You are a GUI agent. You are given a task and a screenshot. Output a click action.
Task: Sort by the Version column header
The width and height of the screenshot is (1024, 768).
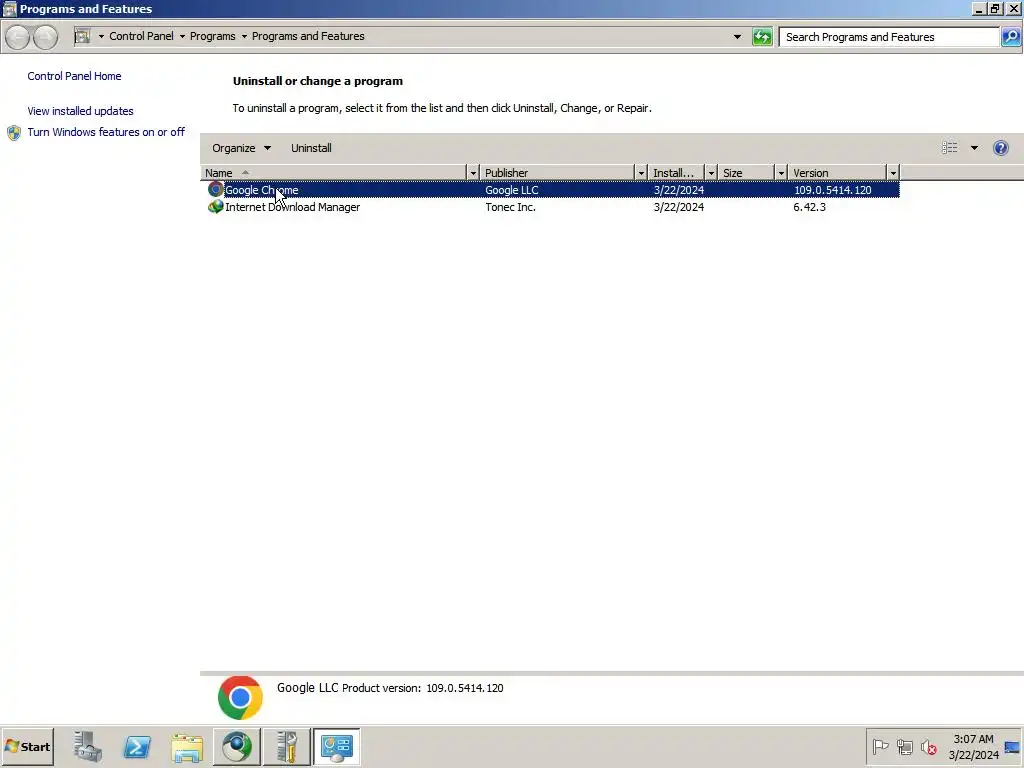click(x=837, y=173)
